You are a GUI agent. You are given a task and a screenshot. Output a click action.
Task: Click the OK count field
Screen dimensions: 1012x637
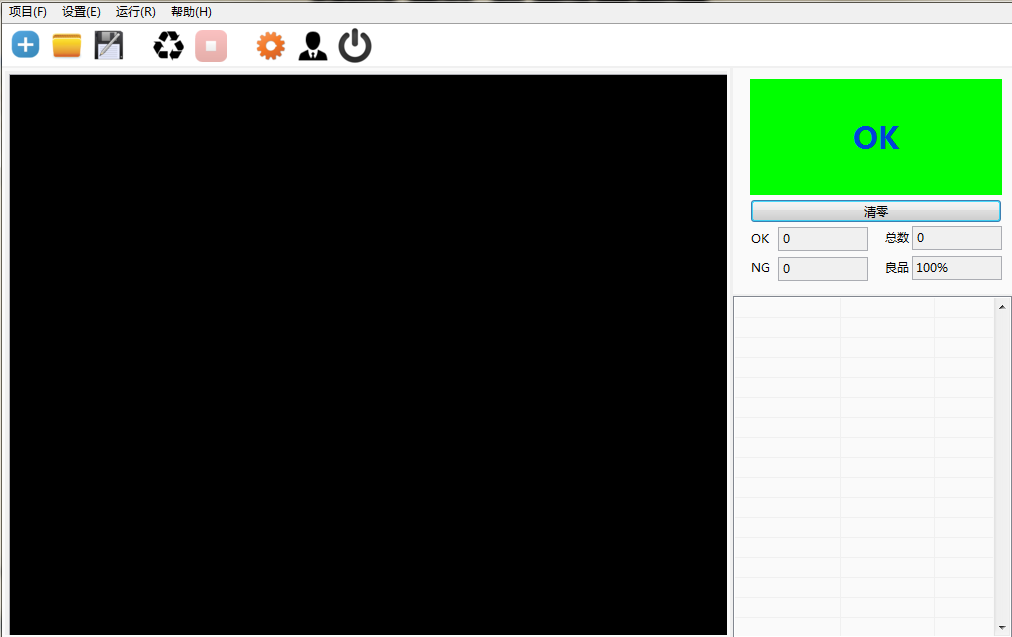823,239
